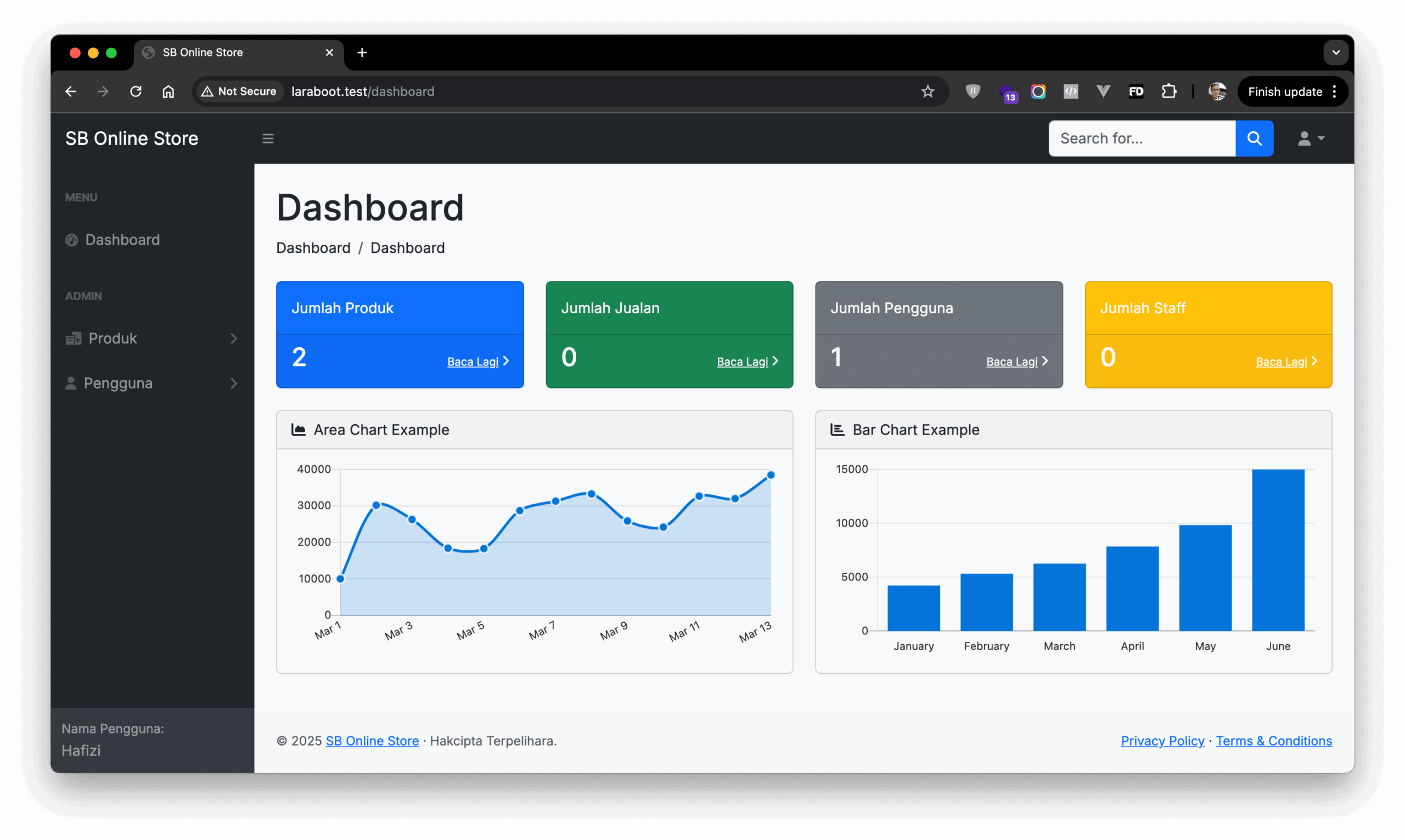Click the June bar in bar chart
This screenshot has width=1405, height=840.
point(1278,550)
